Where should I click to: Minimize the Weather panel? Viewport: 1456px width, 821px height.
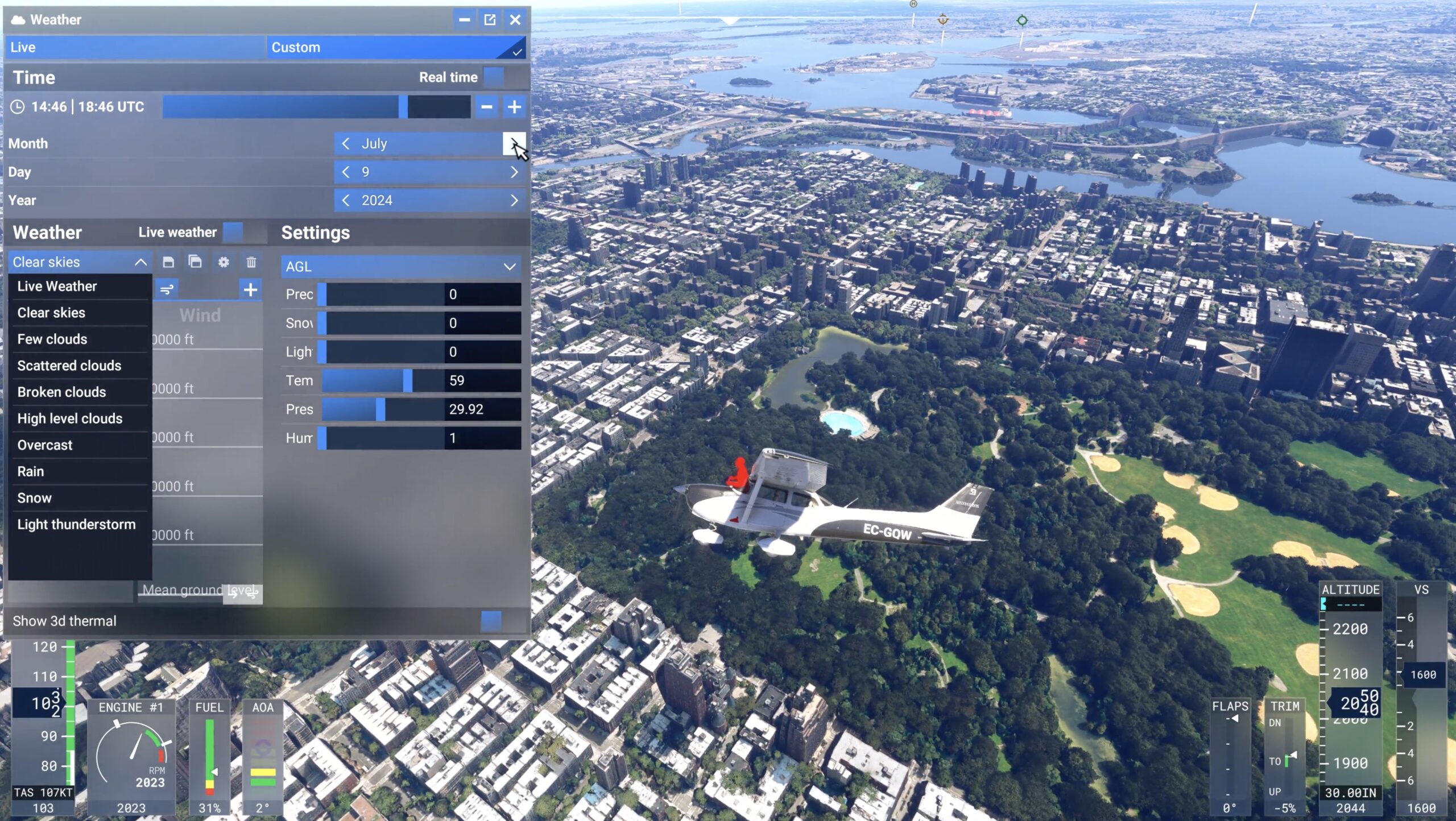coord(464,20)
